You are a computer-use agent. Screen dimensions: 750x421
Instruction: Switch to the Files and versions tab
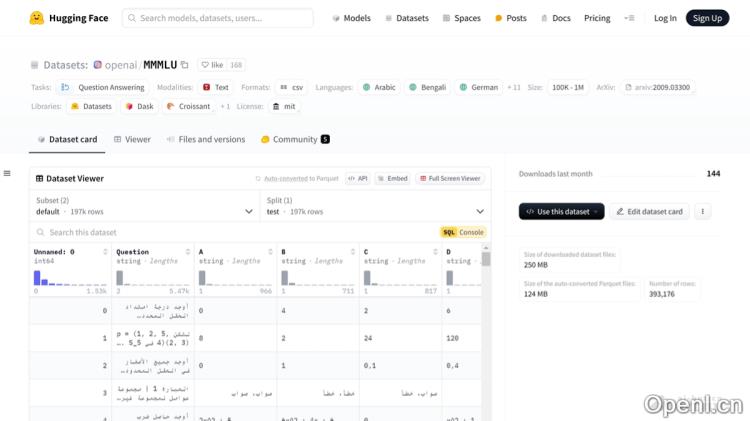coord(206,140)
